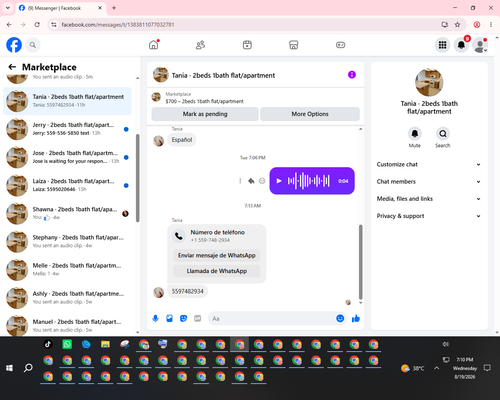Screen dimensions: 500x400
Task: Open Chrome tab search dropdown
Action: coord(8,8)
